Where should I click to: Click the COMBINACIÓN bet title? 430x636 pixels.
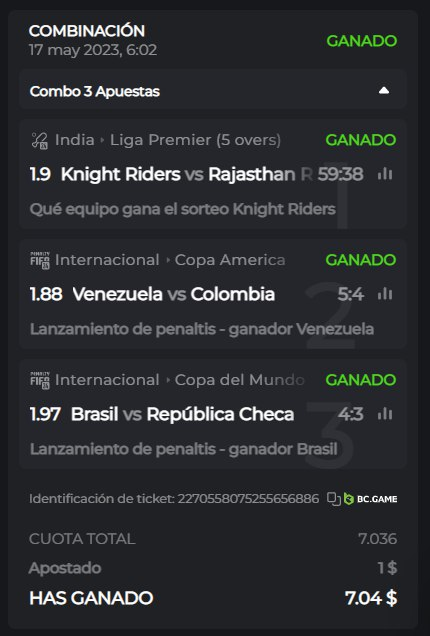87,31
